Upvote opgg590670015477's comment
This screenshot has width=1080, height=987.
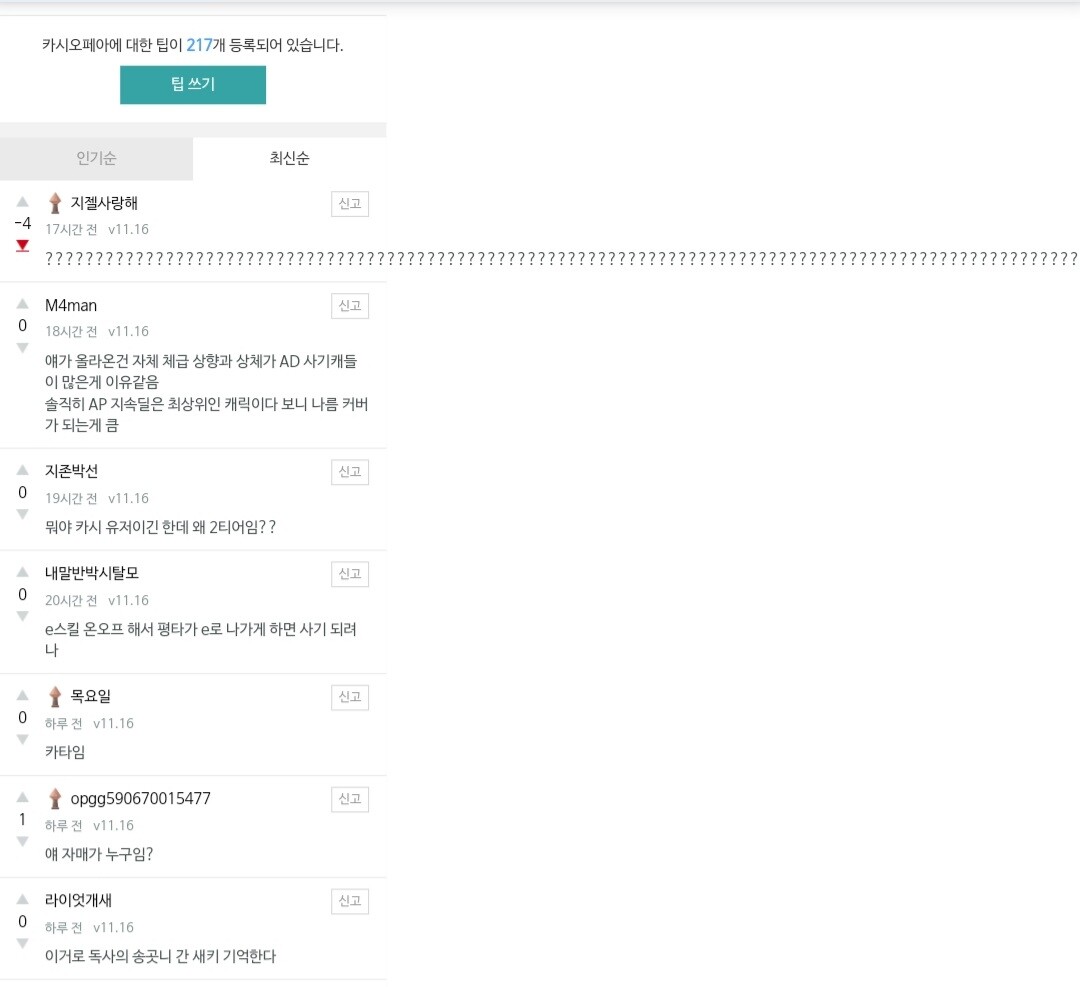pos(23,797)
